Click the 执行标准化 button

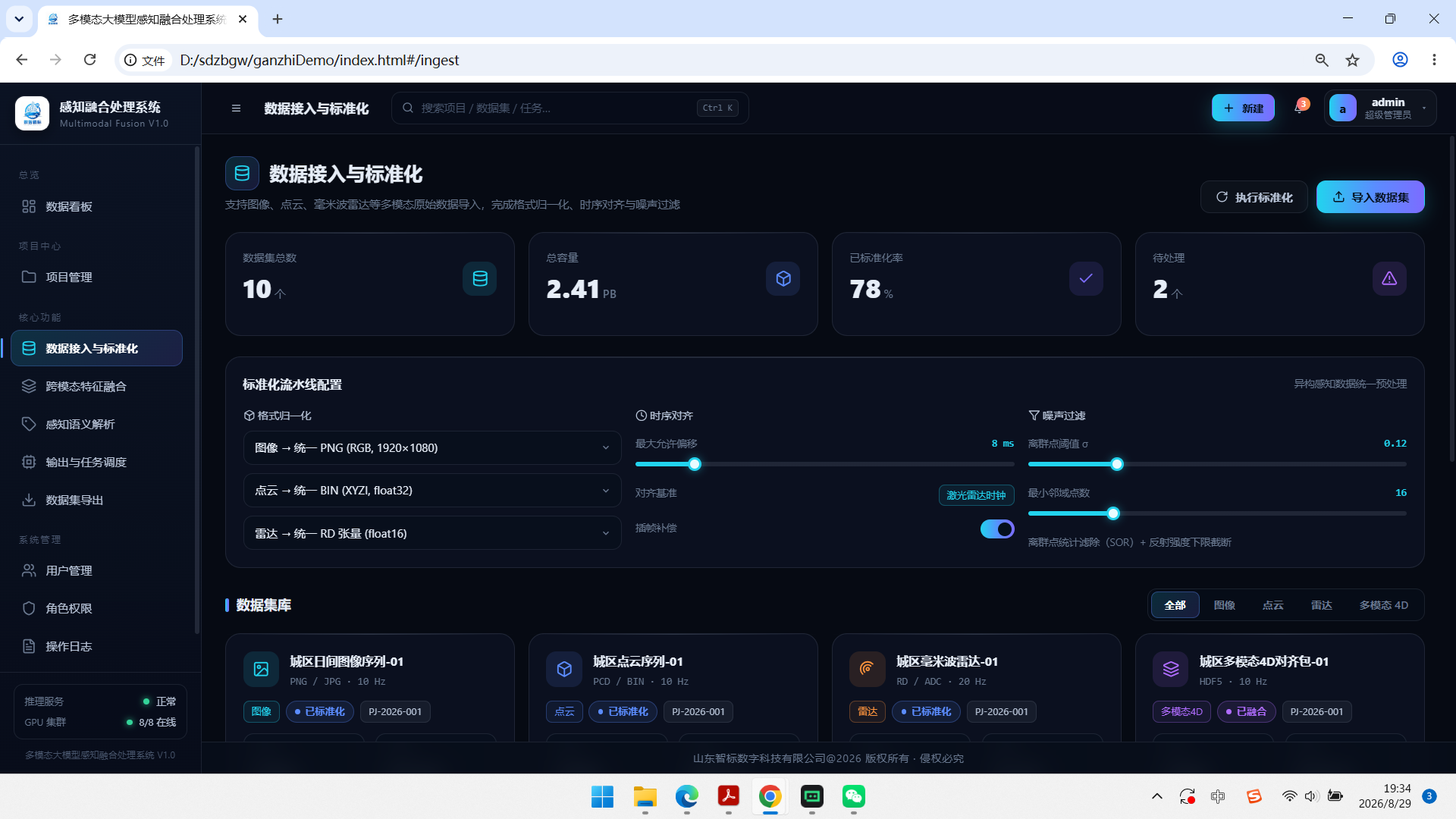click(x=1254, y=197)
